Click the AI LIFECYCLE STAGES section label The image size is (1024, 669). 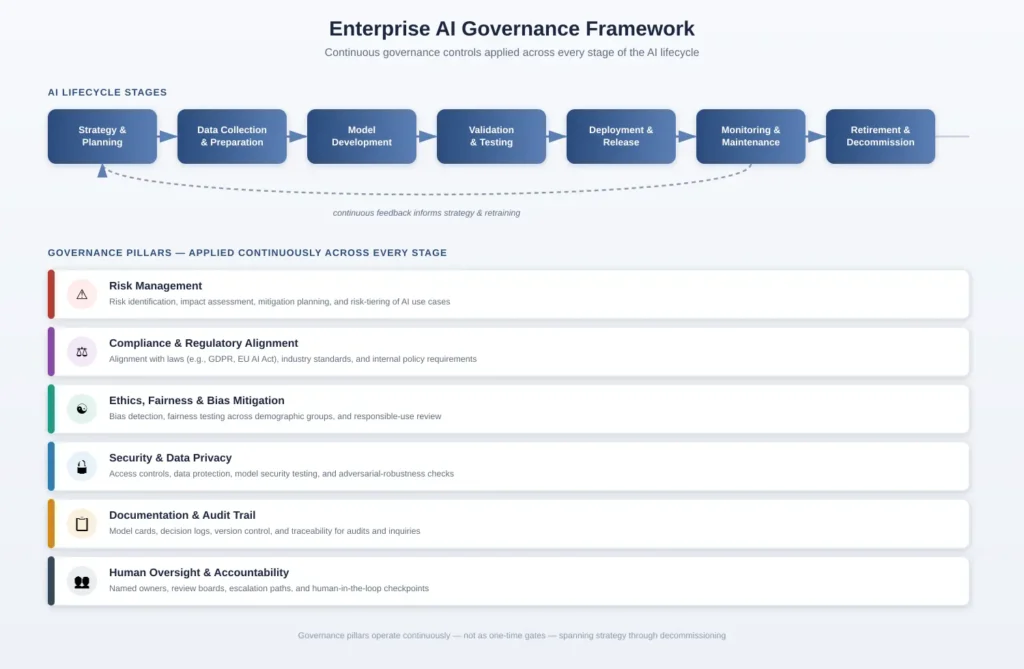[x=107, y=92]
